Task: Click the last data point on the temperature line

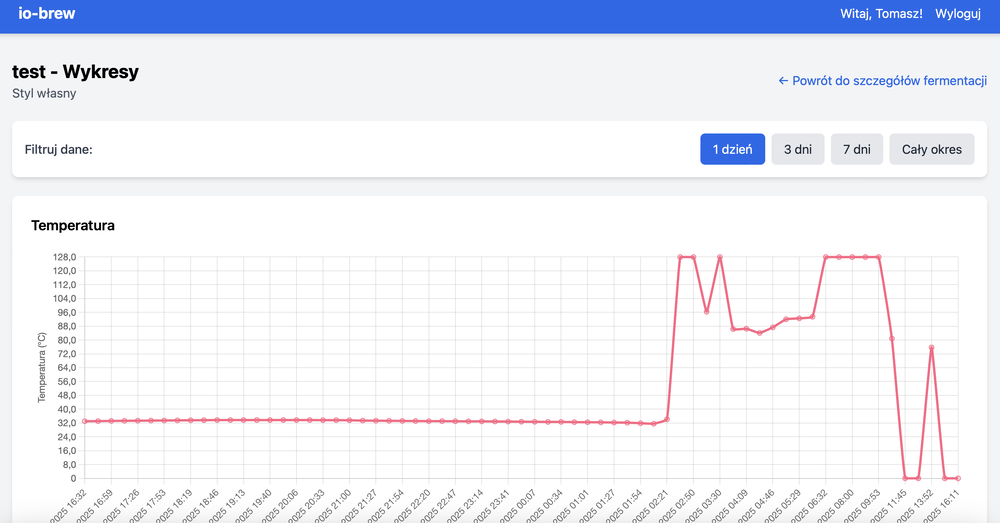Action: pos(958,478)
